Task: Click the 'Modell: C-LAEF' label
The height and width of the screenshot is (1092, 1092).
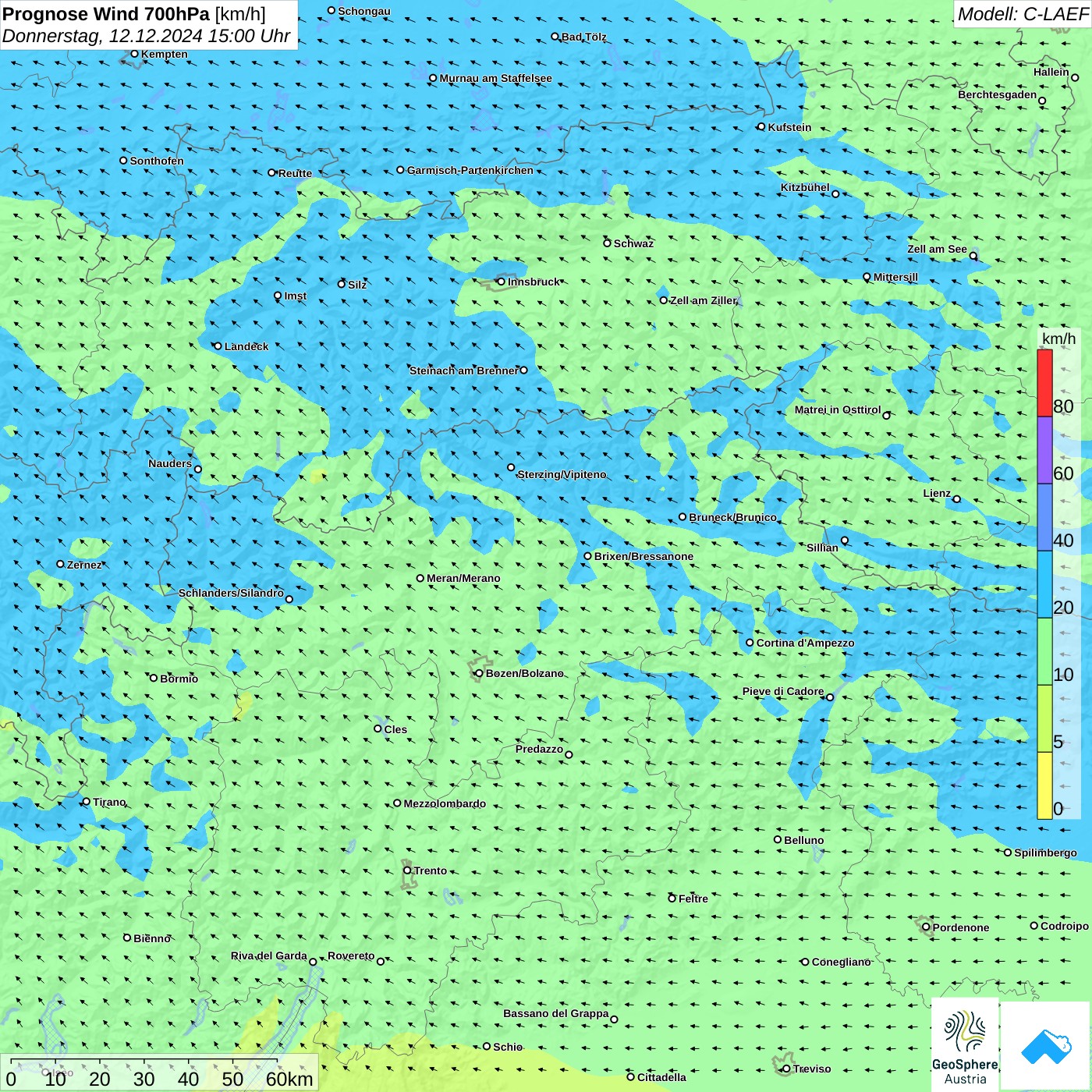Action: pyautogui.click(x=1023, y=13)
